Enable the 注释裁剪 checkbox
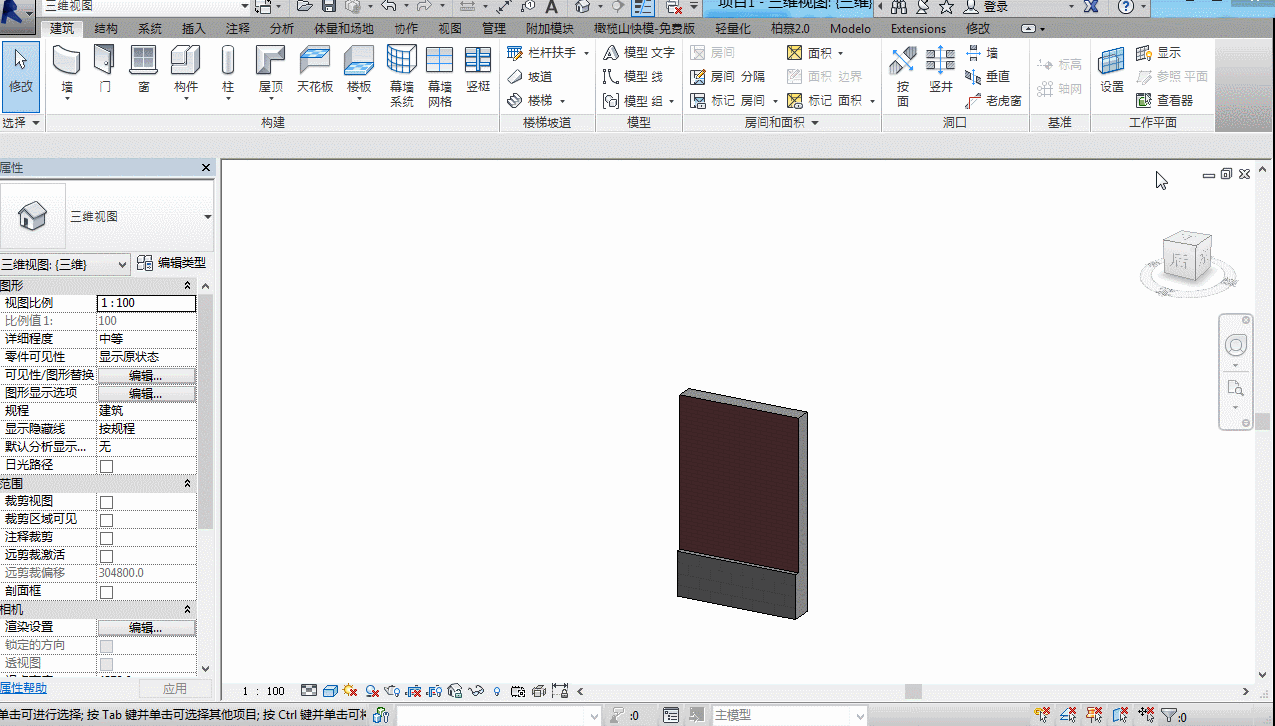The width and height of the screenshot is (1275, 726). tap(106, 538)
